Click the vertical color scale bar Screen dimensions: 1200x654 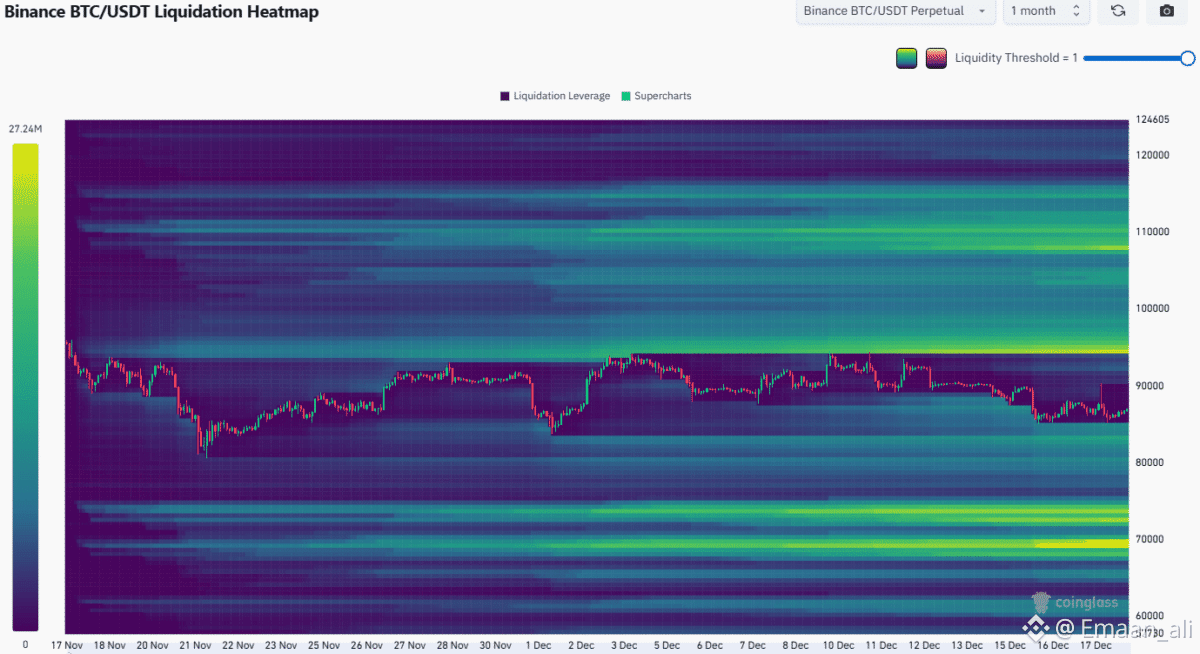coord(25,387)
